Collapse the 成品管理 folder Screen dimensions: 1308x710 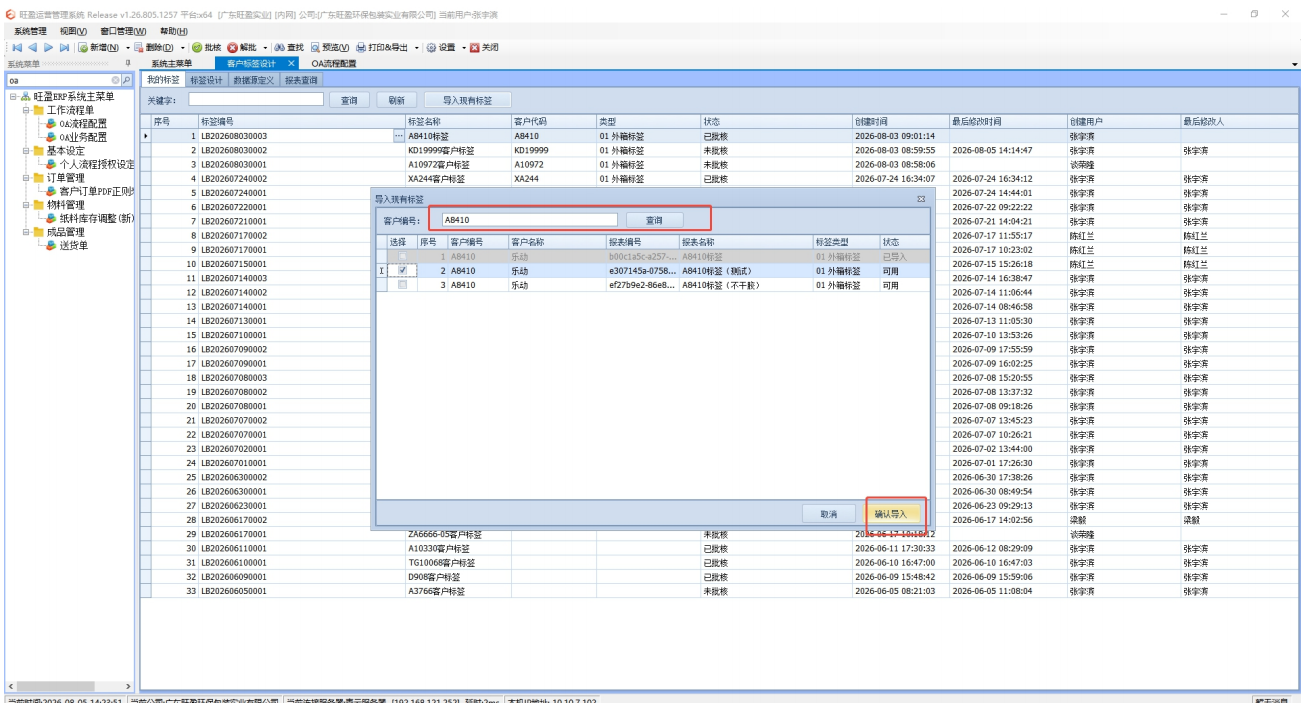tap(26, 232)
